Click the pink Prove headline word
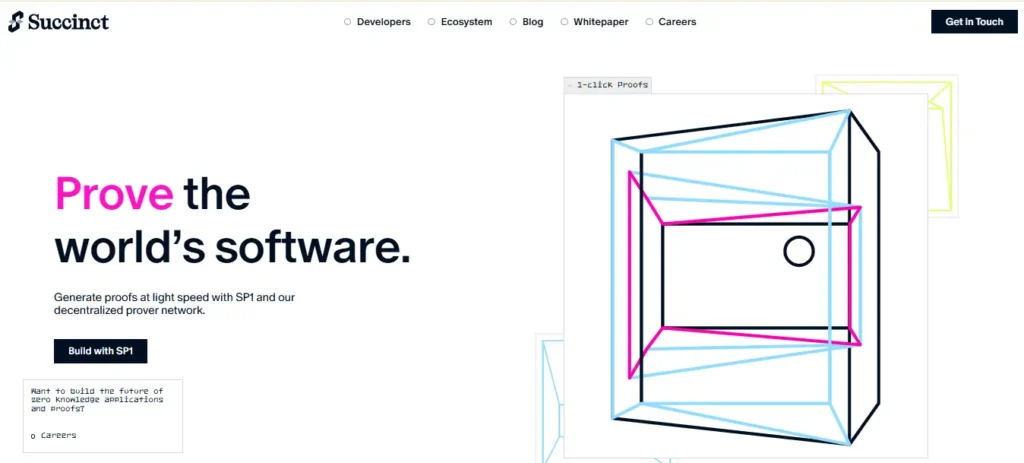This screenshot has height=463, width=1024. point(114,192)
